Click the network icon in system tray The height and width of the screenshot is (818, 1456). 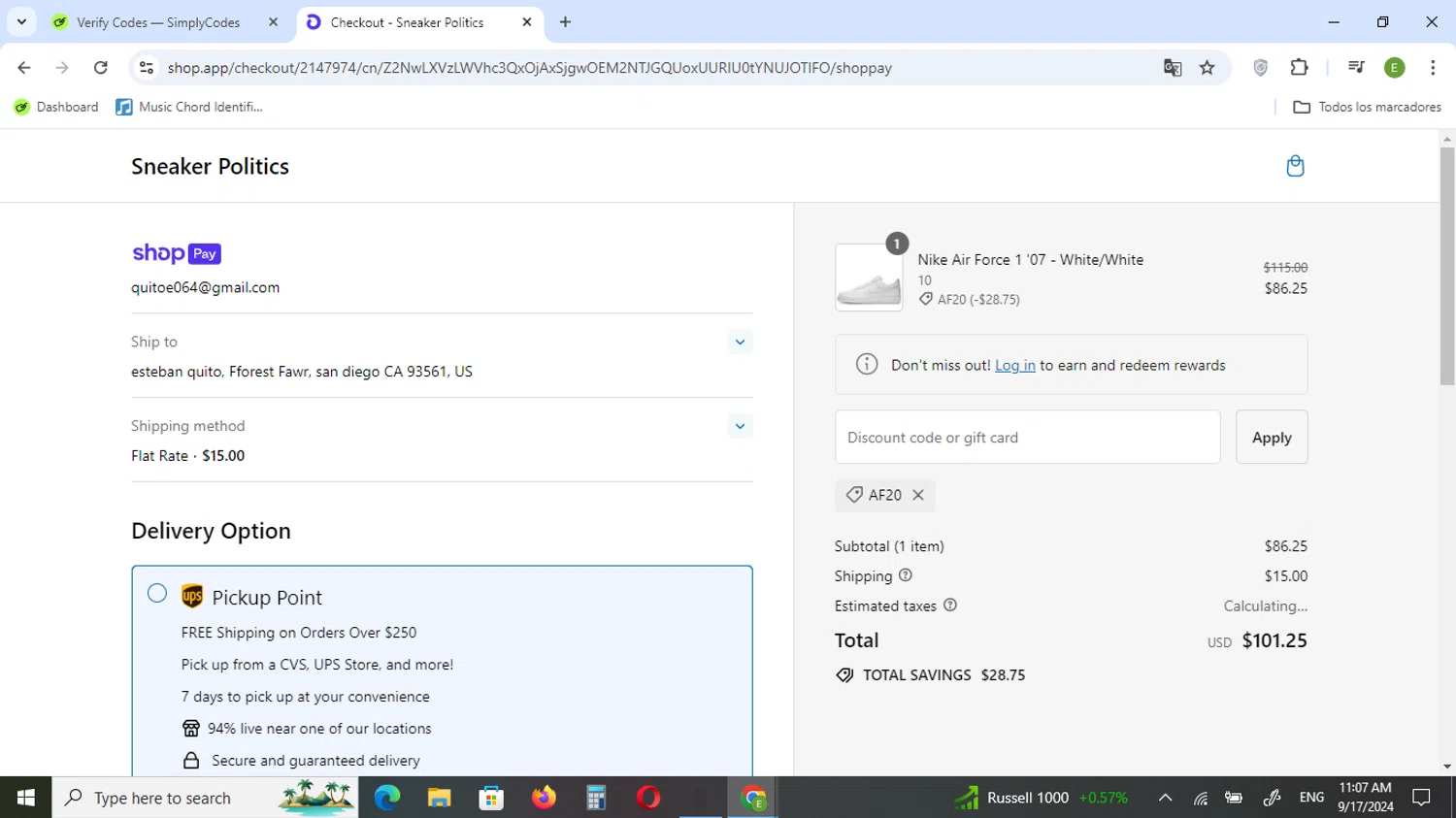pyautogui.click(x=1201, y=798)
